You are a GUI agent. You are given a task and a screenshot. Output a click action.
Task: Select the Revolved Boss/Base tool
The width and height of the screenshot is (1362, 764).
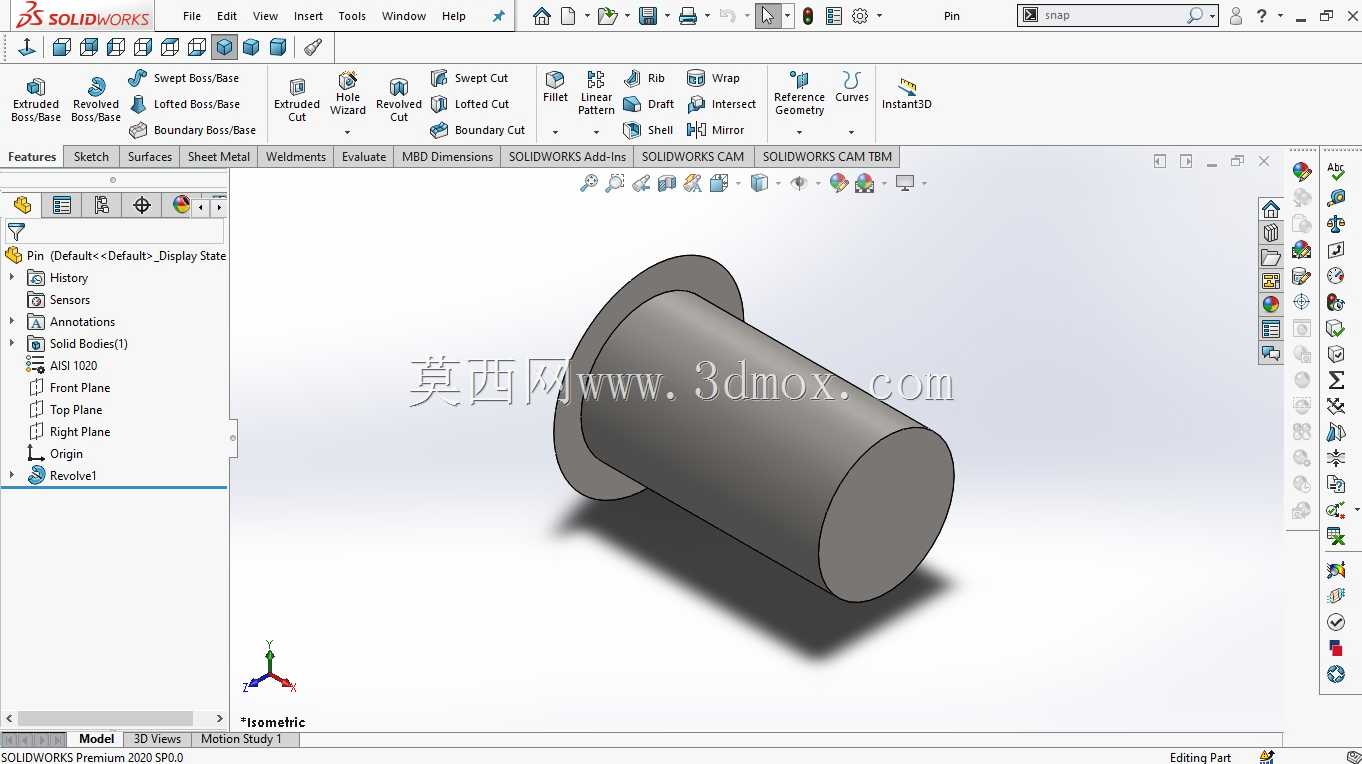[96, 99]
